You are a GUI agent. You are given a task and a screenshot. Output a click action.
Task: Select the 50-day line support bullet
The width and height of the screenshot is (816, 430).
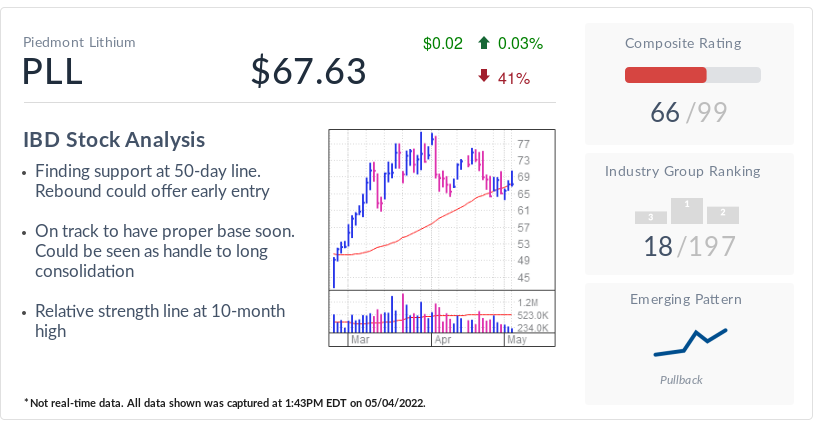152,180
